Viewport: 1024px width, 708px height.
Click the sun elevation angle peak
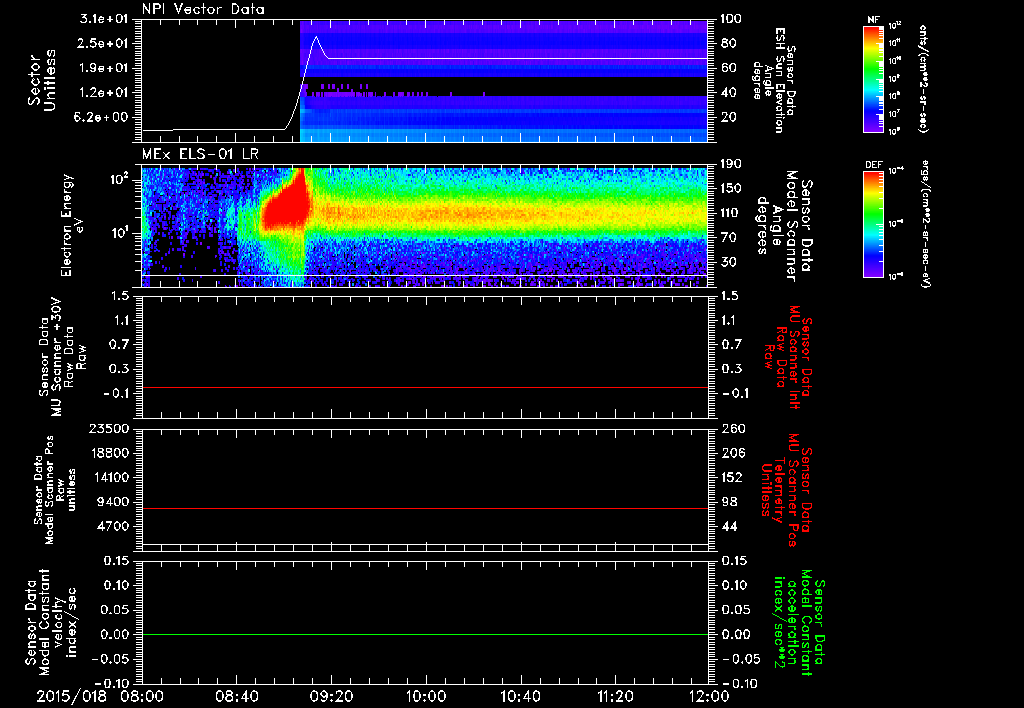point(316,37)
